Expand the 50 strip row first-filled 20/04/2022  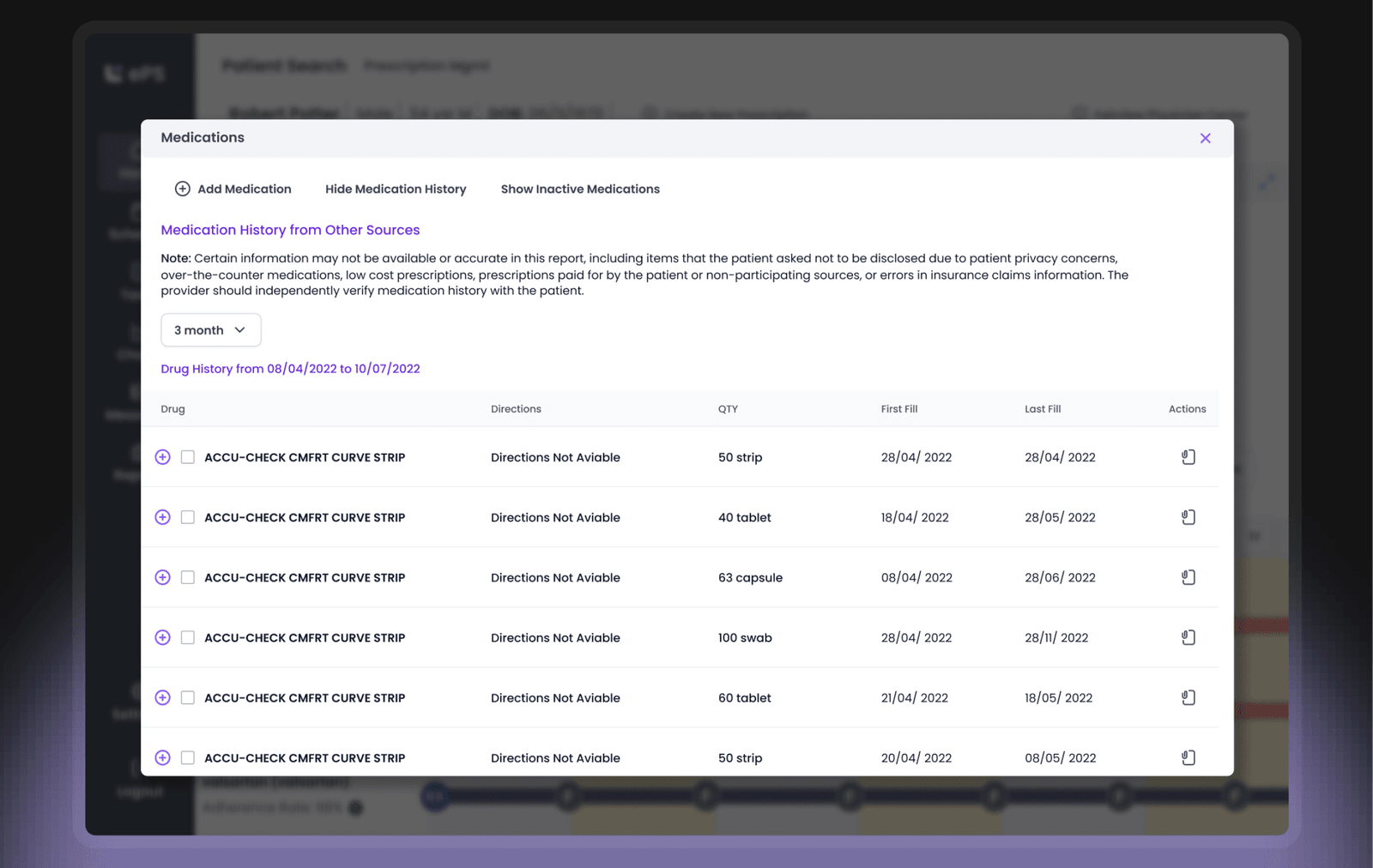click(x=162, y=757)
